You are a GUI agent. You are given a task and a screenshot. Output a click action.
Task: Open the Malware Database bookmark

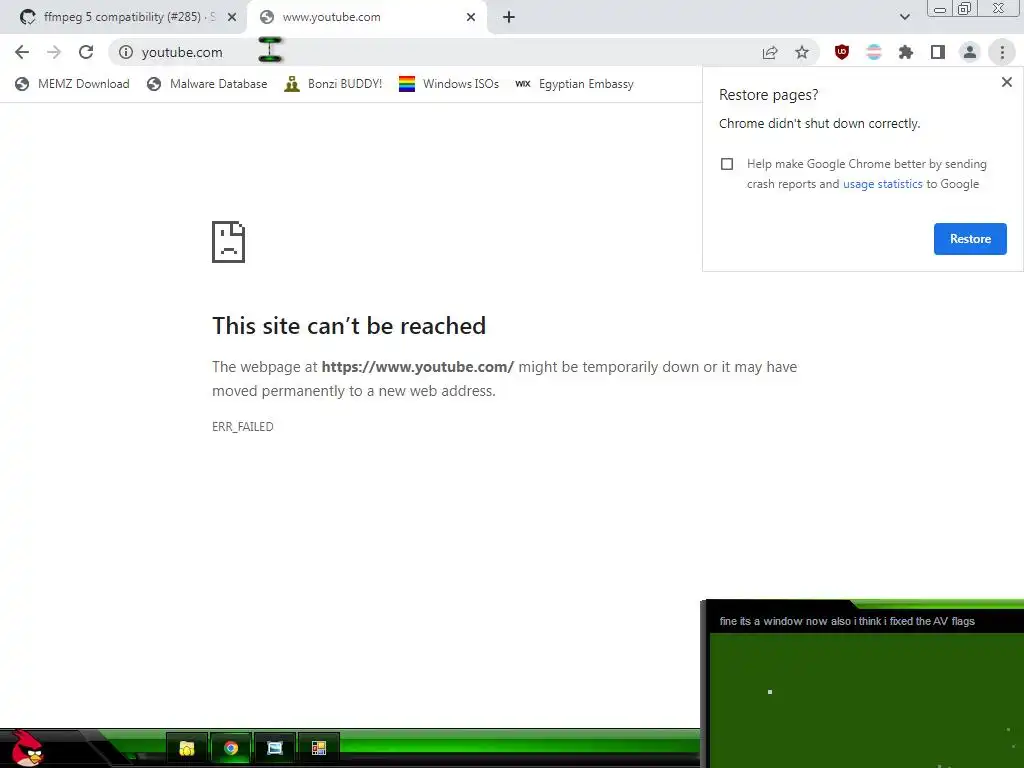[208, 84]
